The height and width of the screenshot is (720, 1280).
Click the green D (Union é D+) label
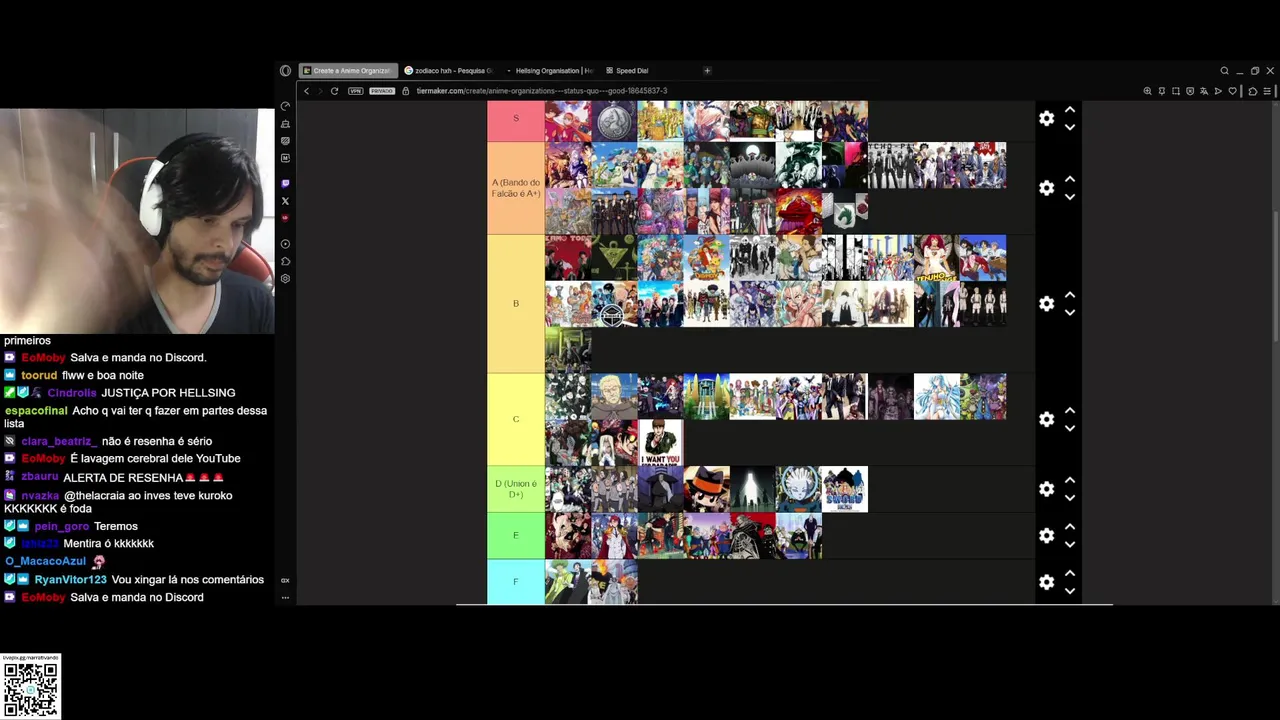(516, 489)
